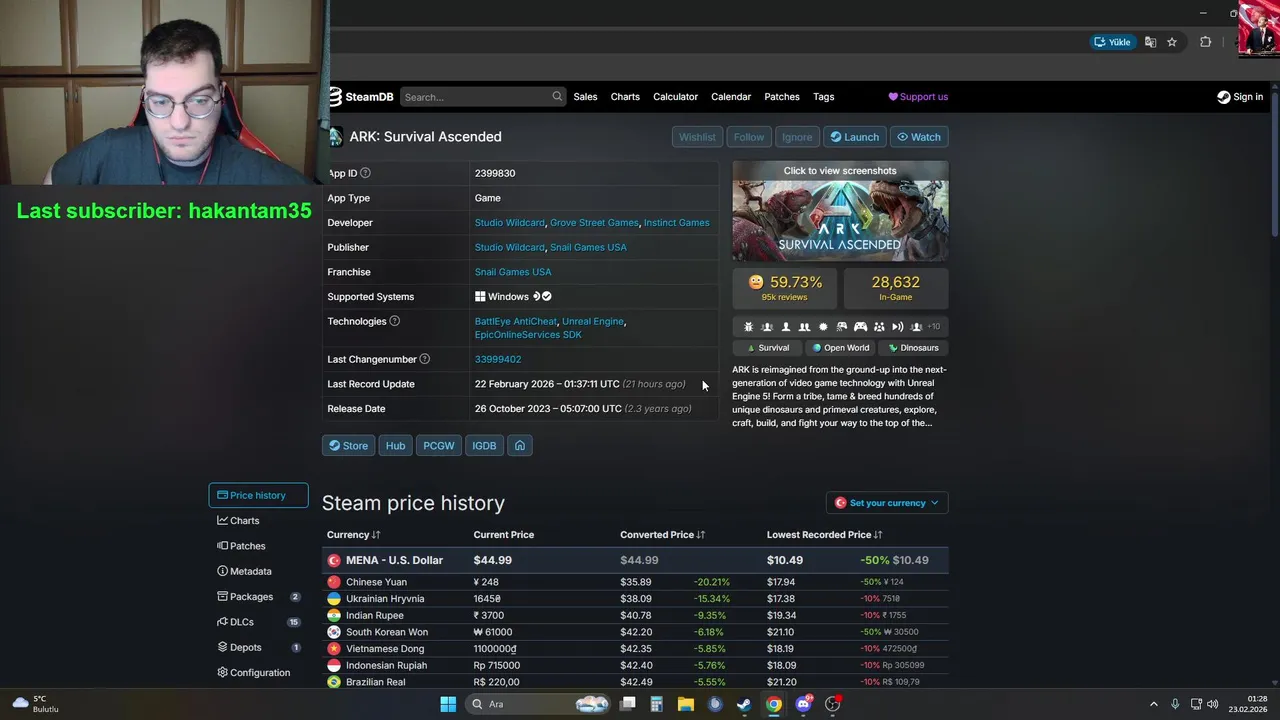Click the +10 more features indicator

click(x=934, y=327)
